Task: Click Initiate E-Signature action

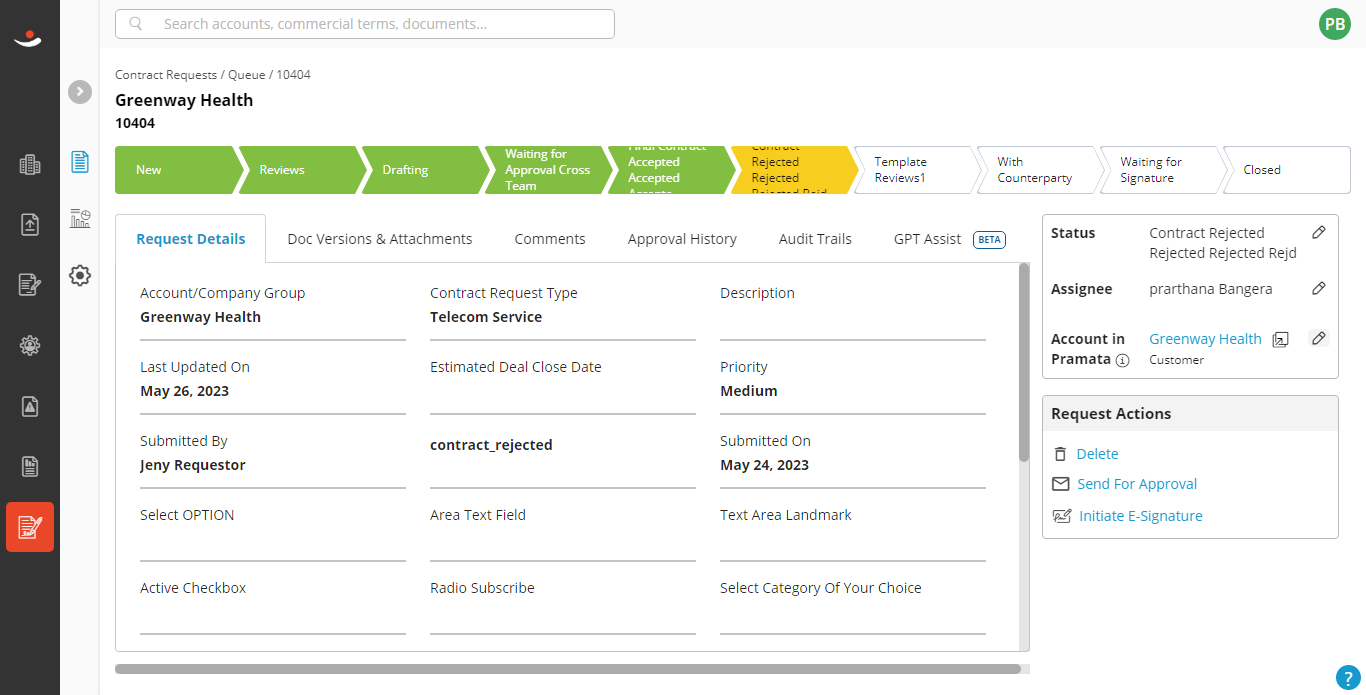Action: [x=1141, y=516]
